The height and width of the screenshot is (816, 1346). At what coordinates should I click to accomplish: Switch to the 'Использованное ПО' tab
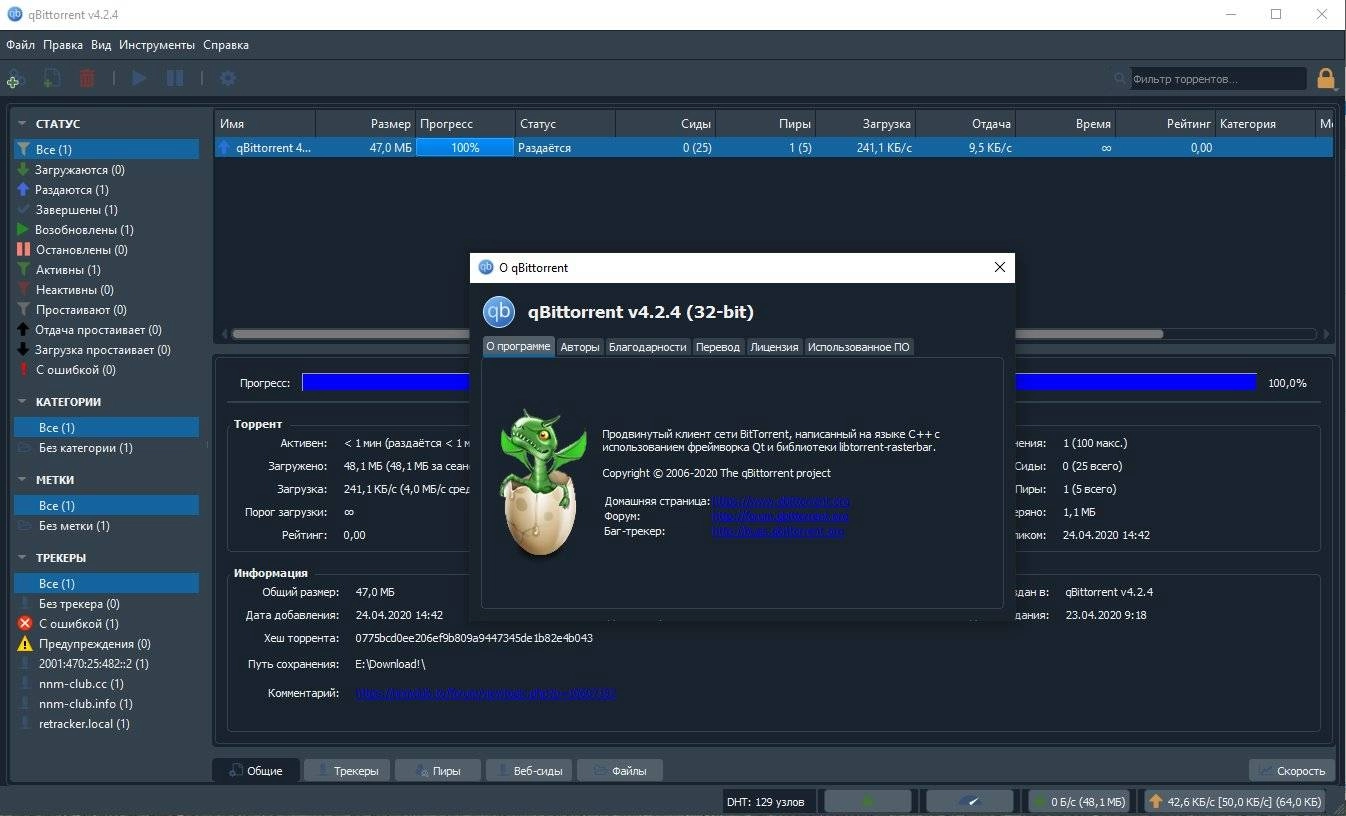tap(859, 347)
